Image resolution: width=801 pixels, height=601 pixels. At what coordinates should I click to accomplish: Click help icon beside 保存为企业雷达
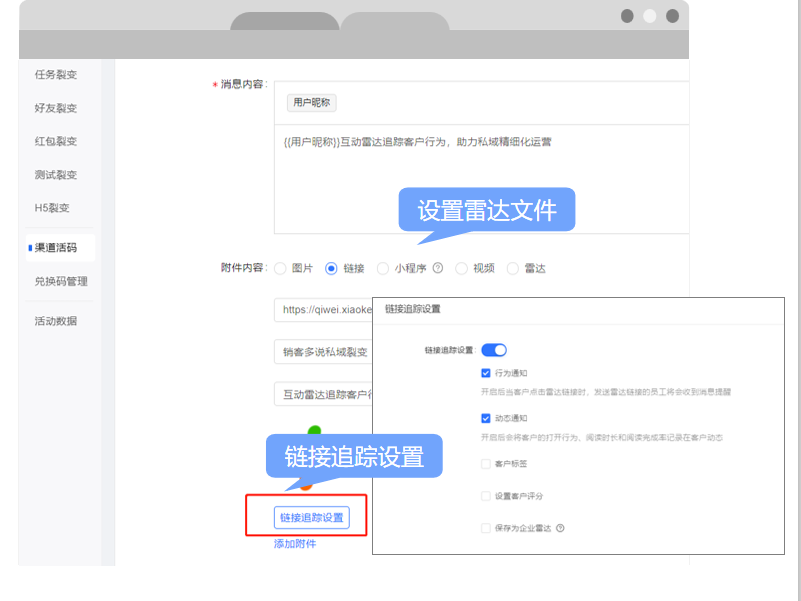(561, 528)
